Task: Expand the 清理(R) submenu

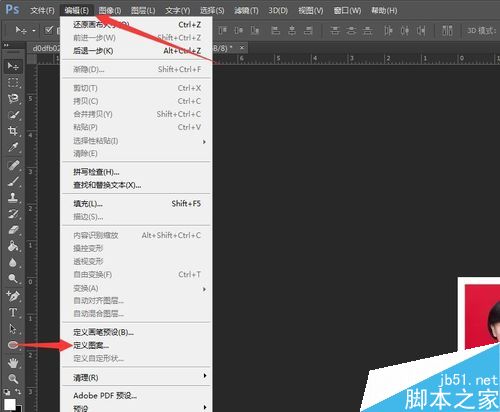Action: tap(136, 377)
